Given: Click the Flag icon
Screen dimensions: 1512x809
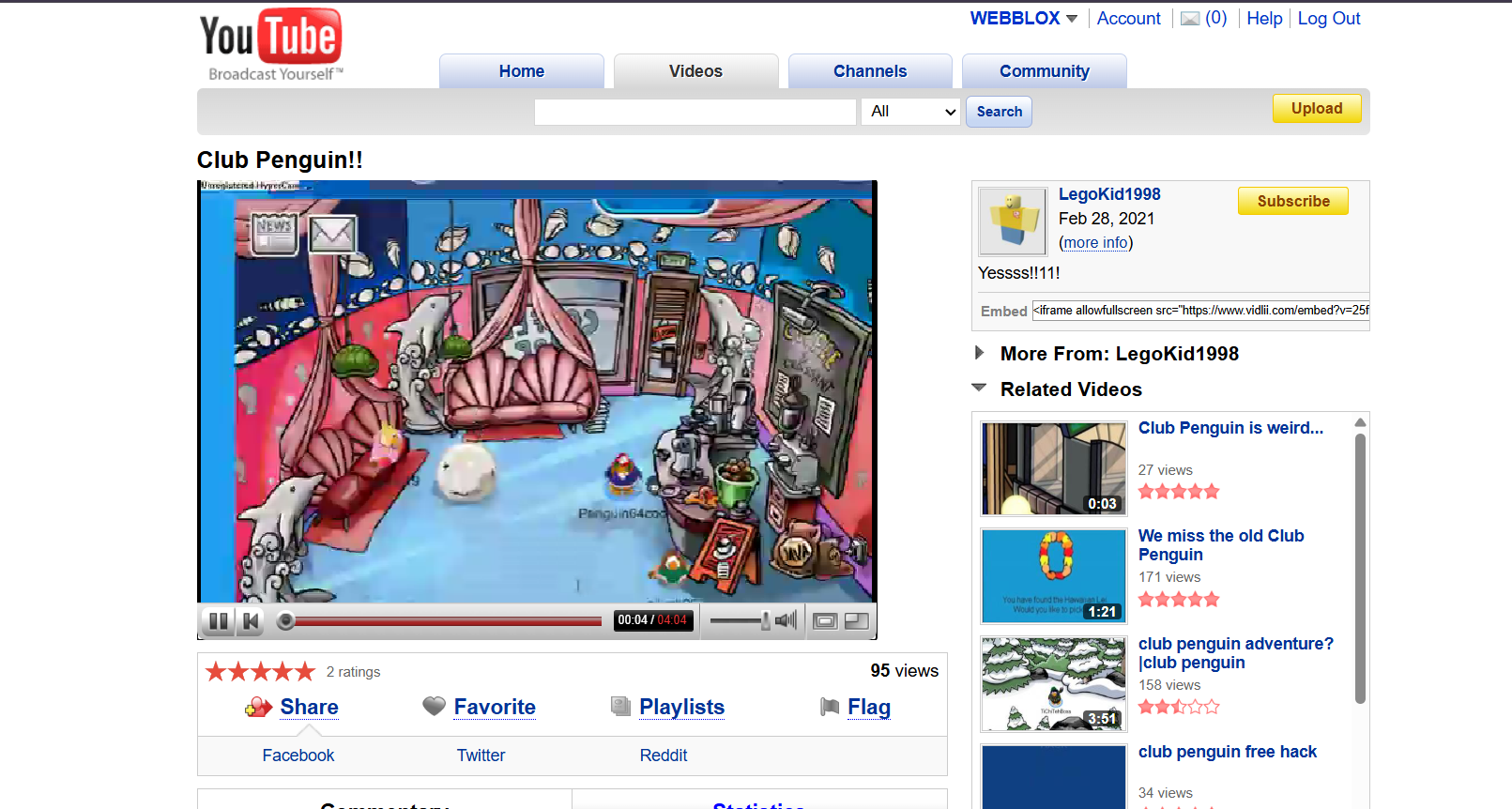Looking at the screenshot, I should pos(830,707).
